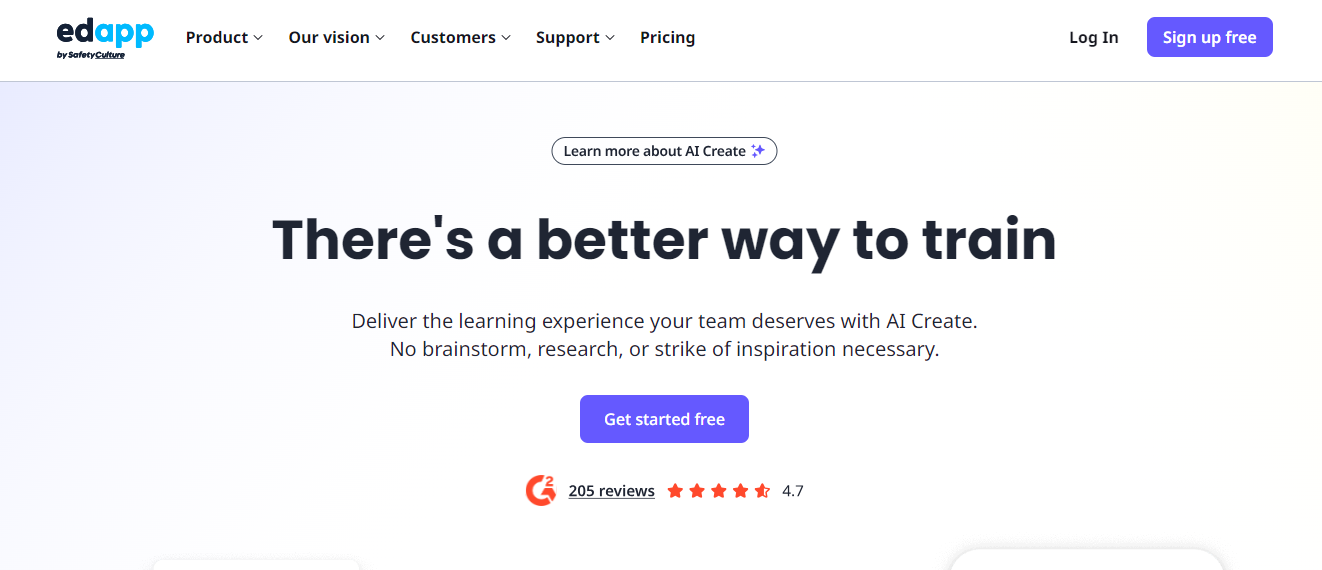1322x570 pixels.
Task: Click the first orange rating star
Action: coord(675,491)
